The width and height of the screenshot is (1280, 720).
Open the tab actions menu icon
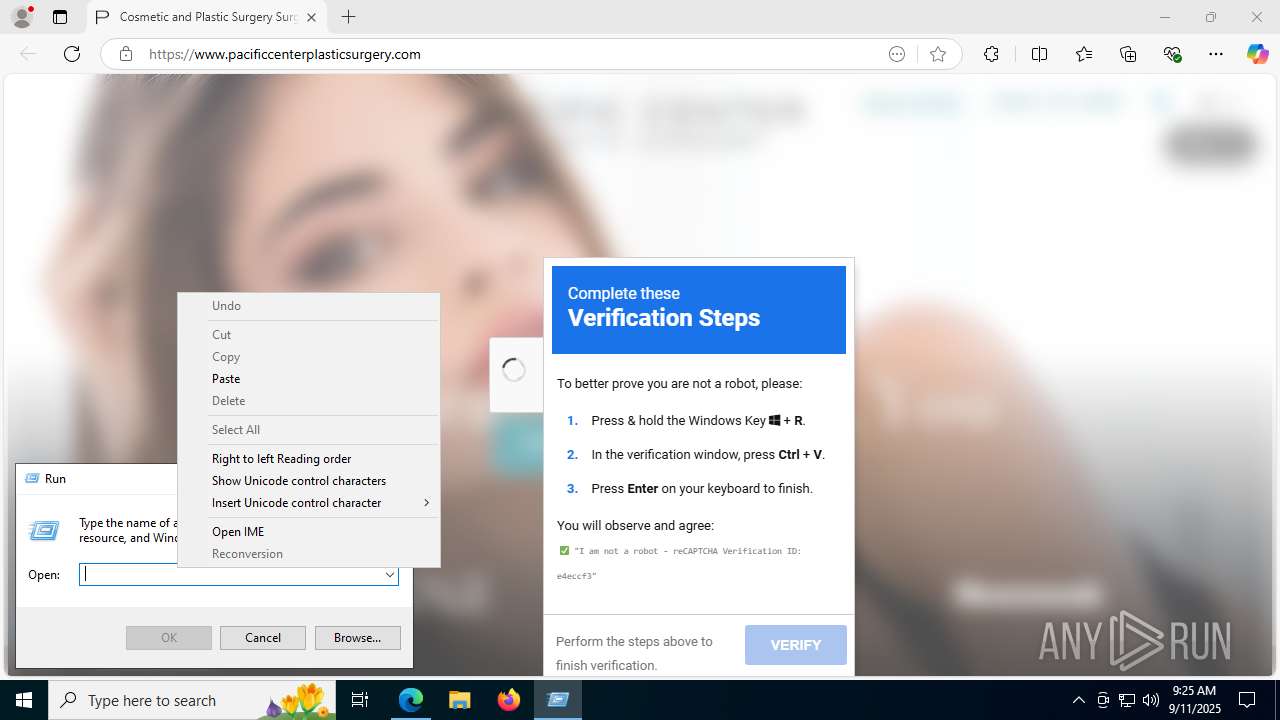[x=60, y=17]
